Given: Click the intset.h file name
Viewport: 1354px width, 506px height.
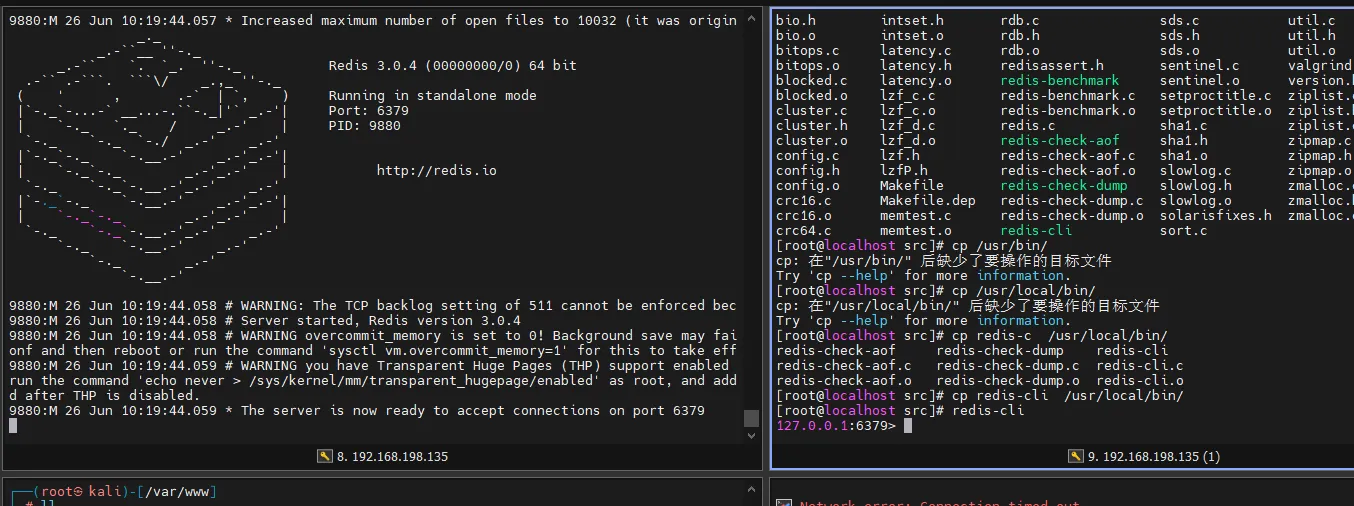Looking at the screenshot, I should click(x=912, y=21).
